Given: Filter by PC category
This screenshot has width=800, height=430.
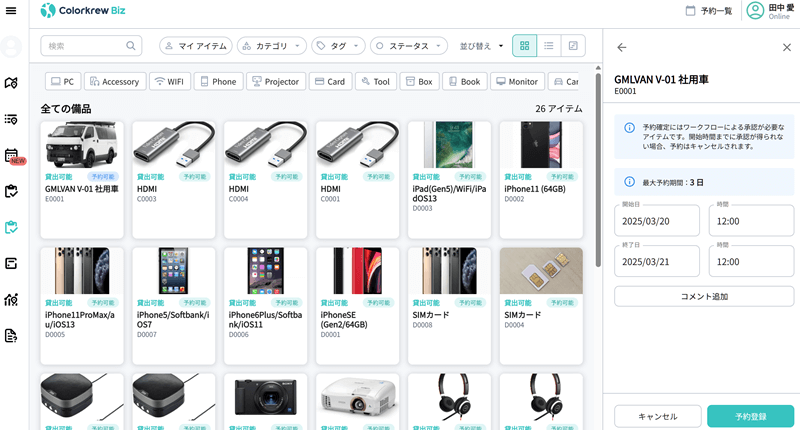Looking at the screenshot, I should [x=63, y=82].
